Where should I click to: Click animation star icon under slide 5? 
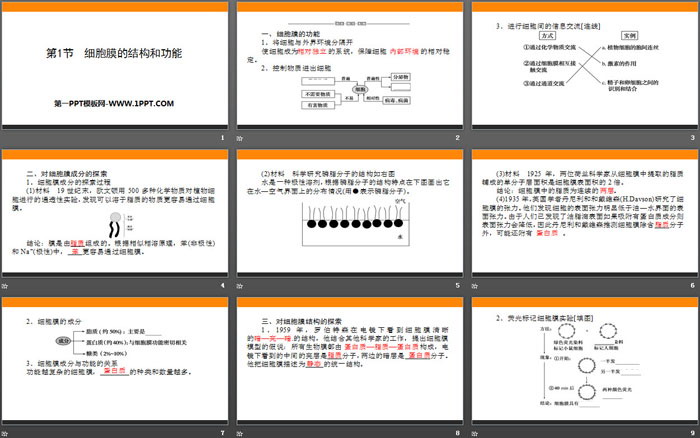pos(240,286)
